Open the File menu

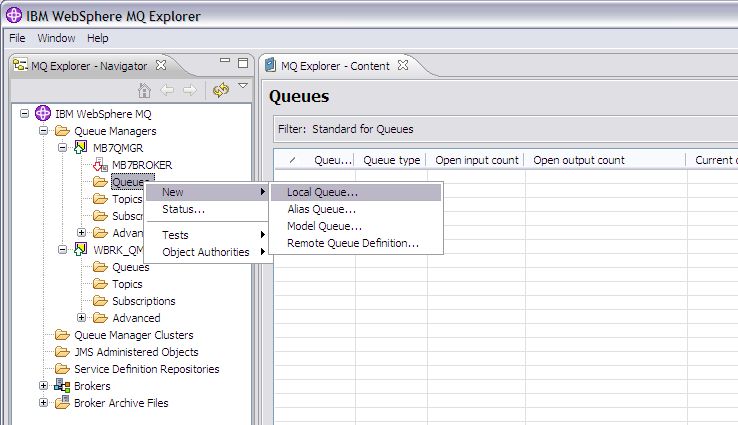[x=17, y=38]
